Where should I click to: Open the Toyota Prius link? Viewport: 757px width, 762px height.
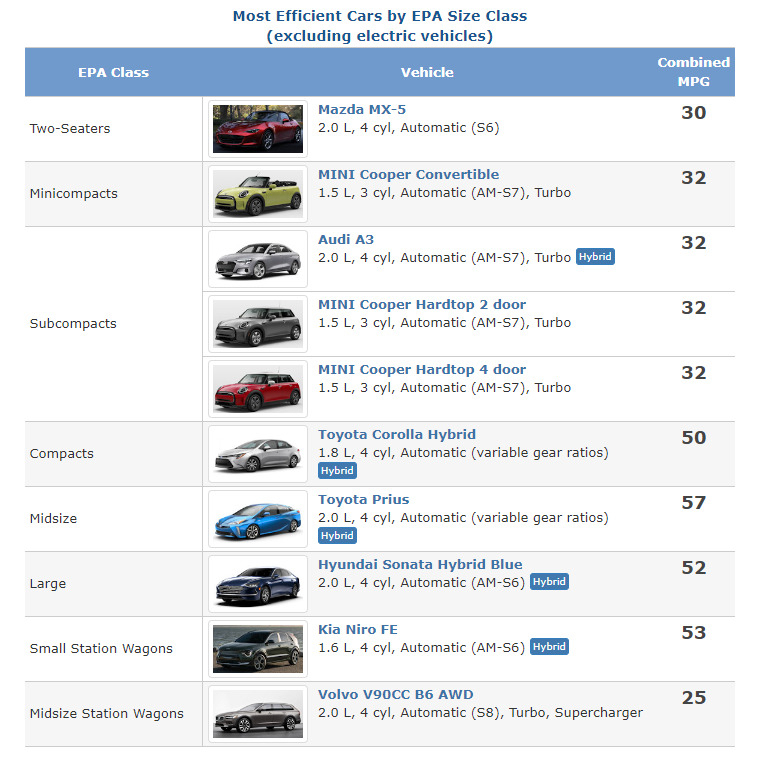[x=363, y=500]
